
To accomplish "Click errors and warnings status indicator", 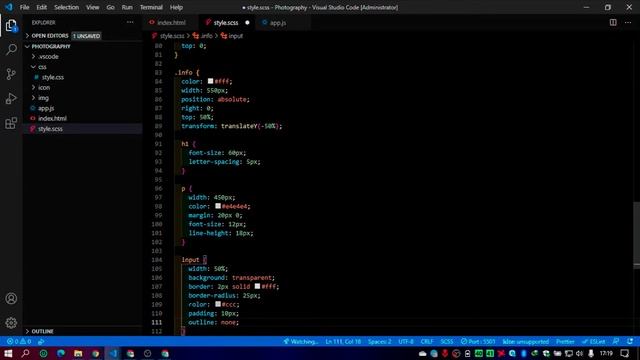I will (x=19, y=342).
